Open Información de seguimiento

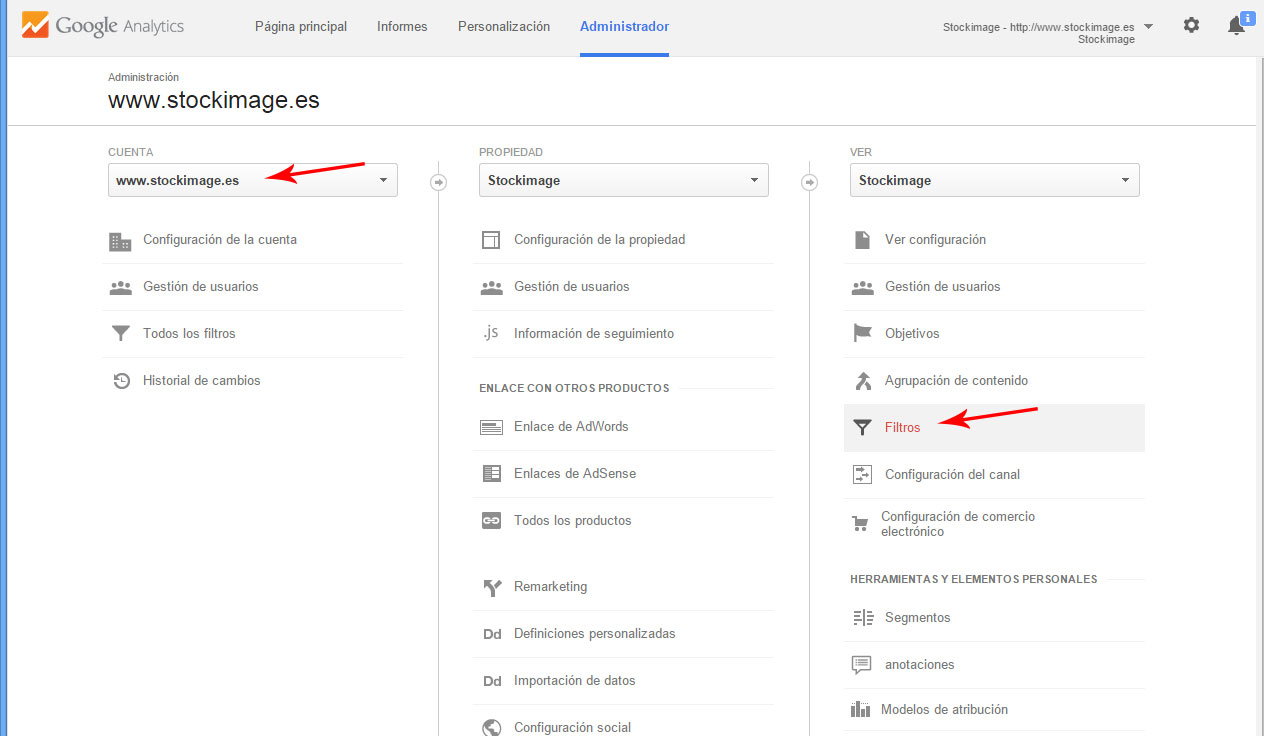coord(594,334)
